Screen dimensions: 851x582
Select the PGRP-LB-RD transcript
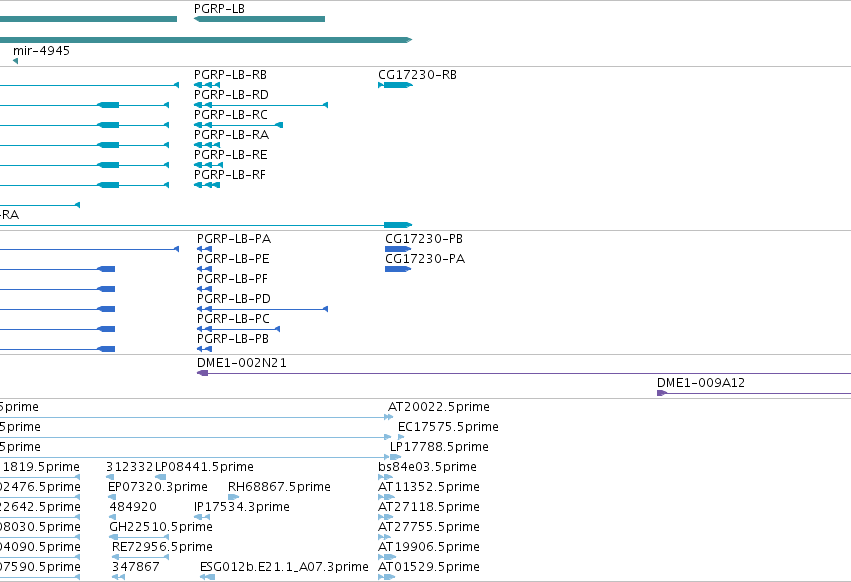pyautogui.click(x=261, y=105)
